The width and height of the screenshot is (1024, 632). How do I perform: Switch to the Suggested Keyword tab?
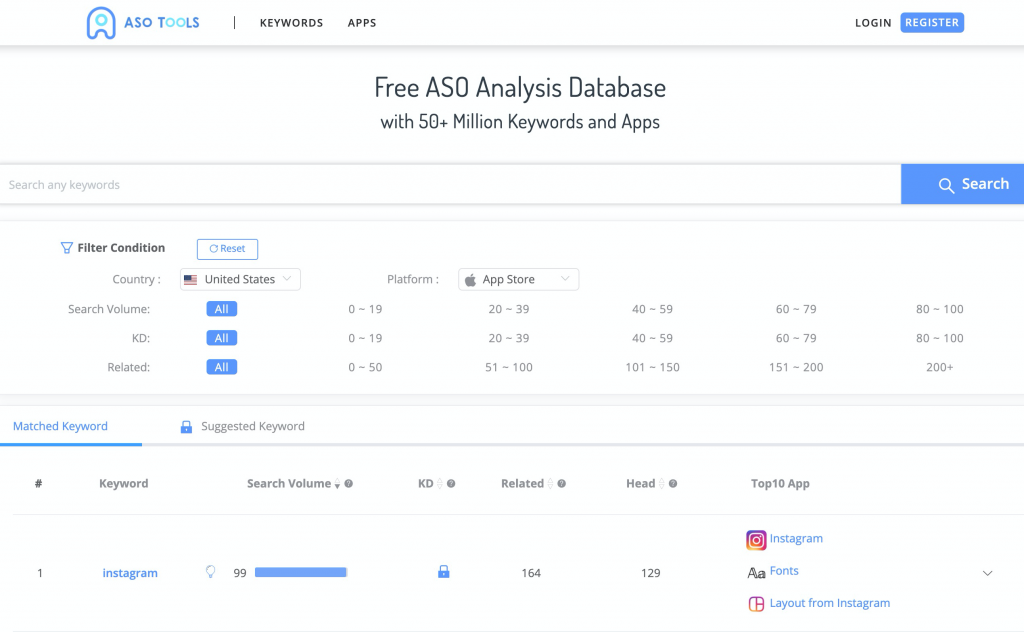(x=252, y=426)
